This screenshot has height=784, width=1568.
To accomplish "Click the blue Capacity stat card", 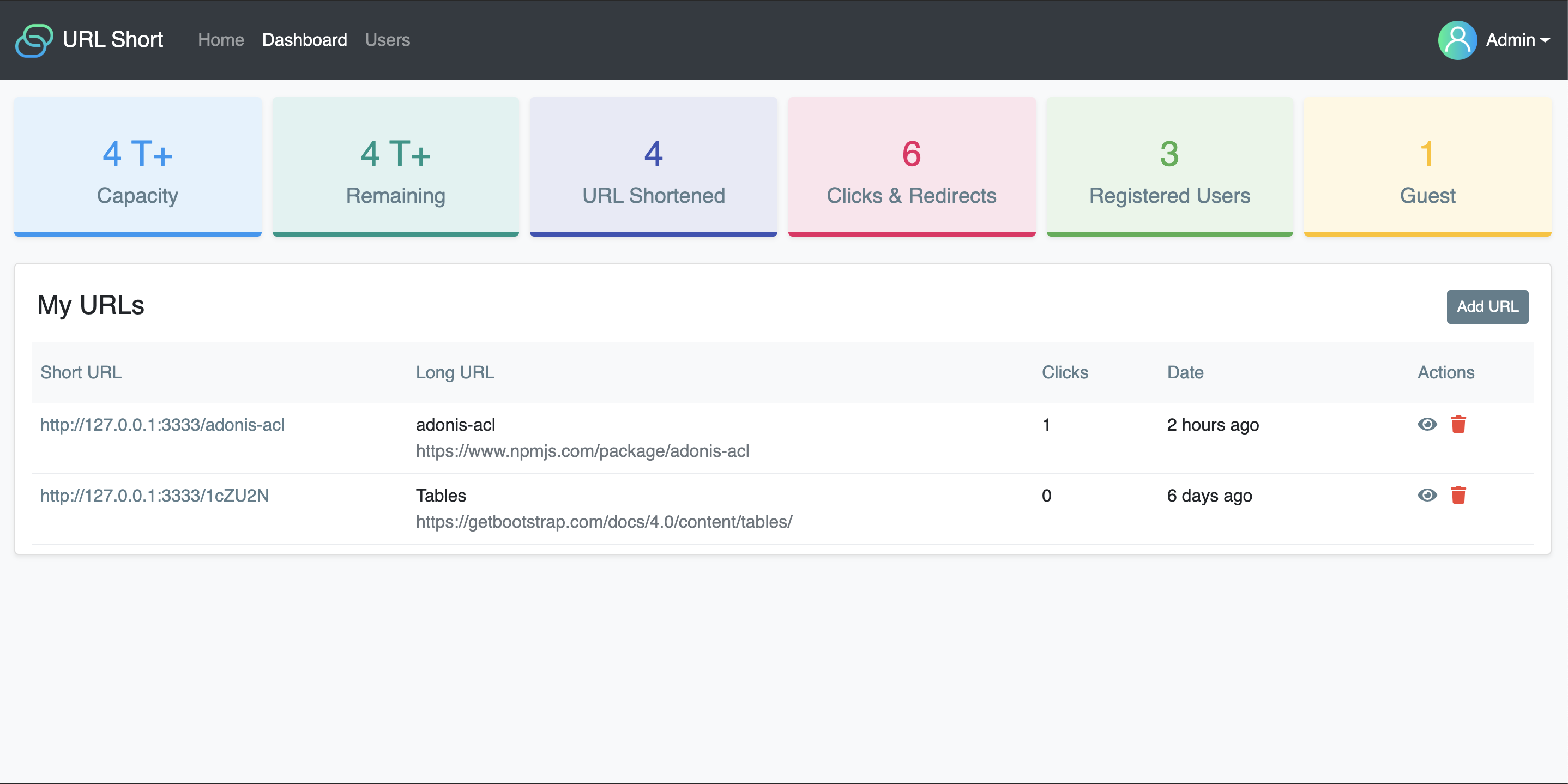I will (138, 166).
